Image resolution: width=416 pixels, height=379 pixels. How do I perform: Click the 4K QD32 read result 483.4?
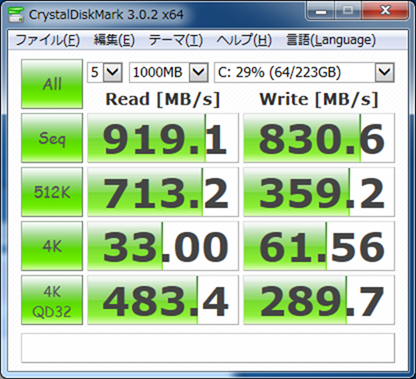(x=163, y=300)
